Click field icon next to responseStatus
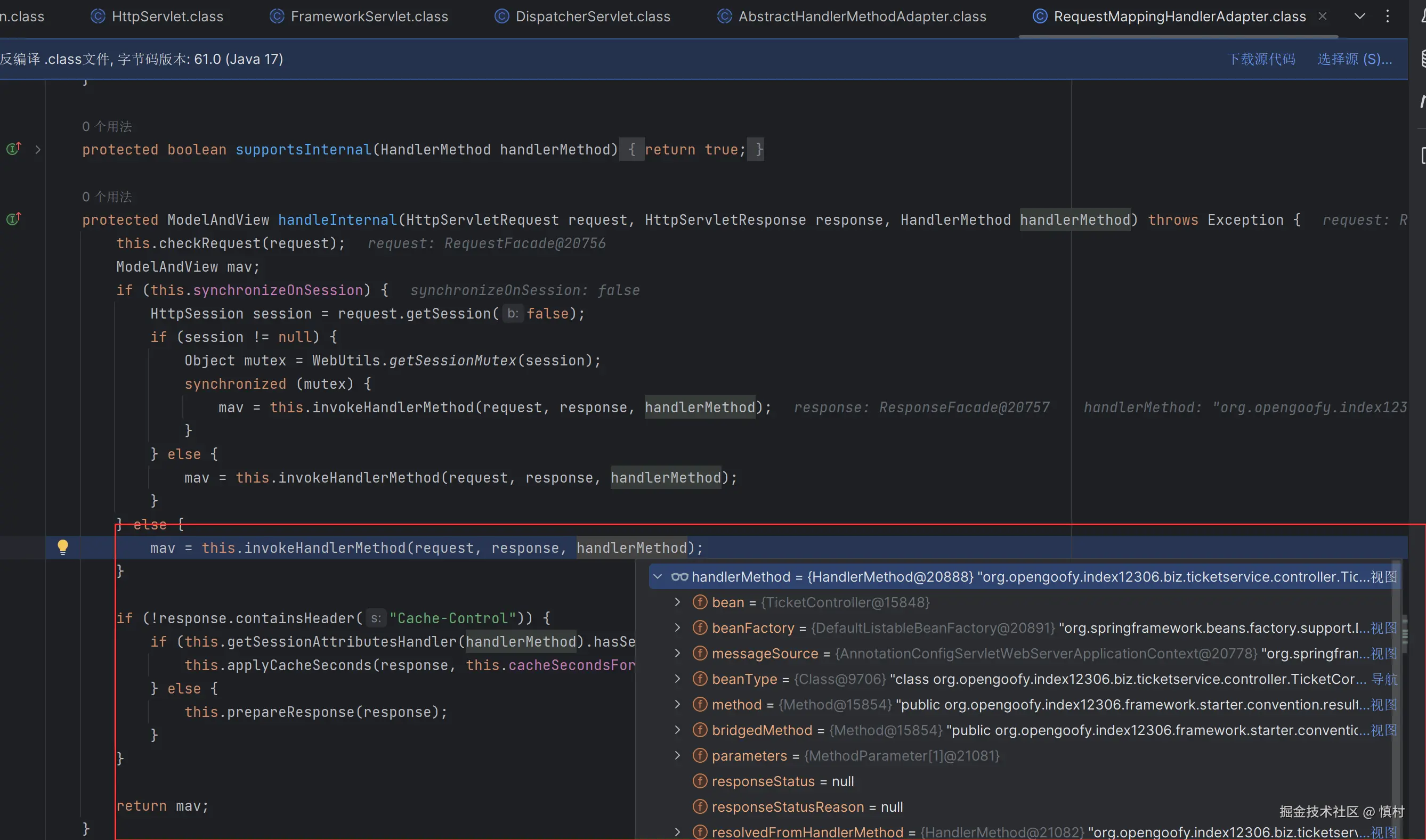 700,781
